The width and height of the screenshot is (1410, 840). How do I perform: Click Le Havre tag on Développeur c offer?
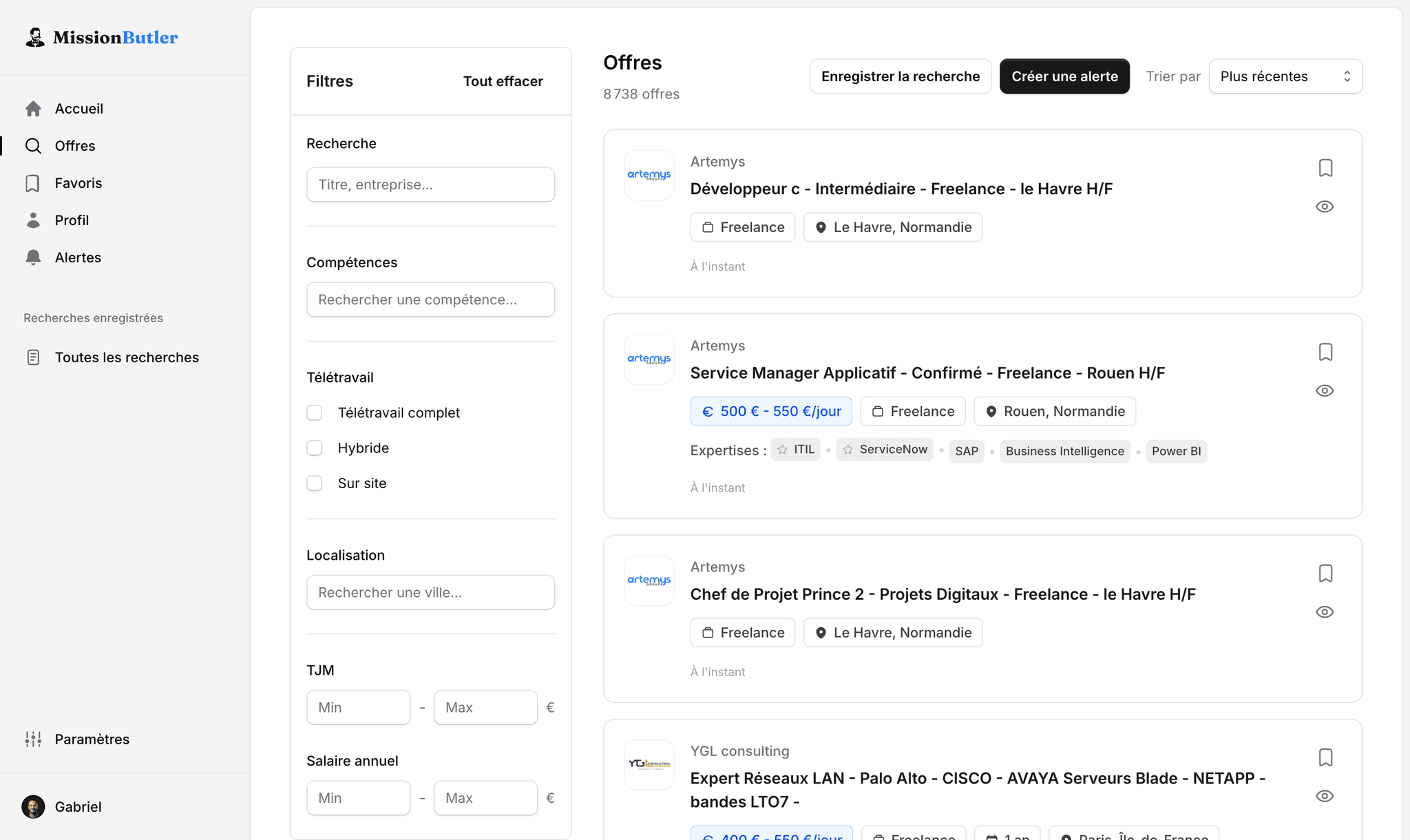(893, 227)
